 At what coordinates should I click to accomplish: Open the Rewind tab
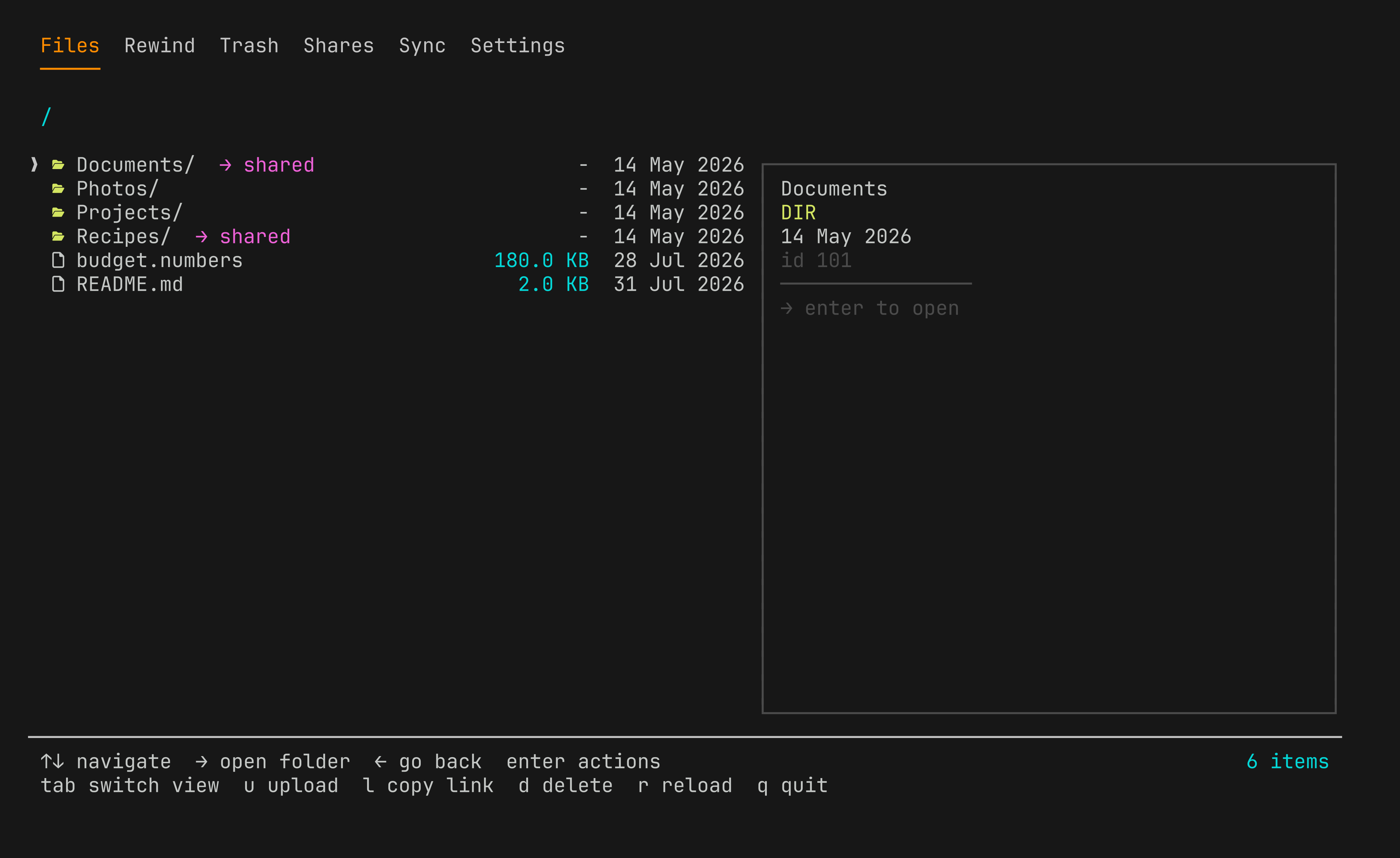(x=160, y=45)
